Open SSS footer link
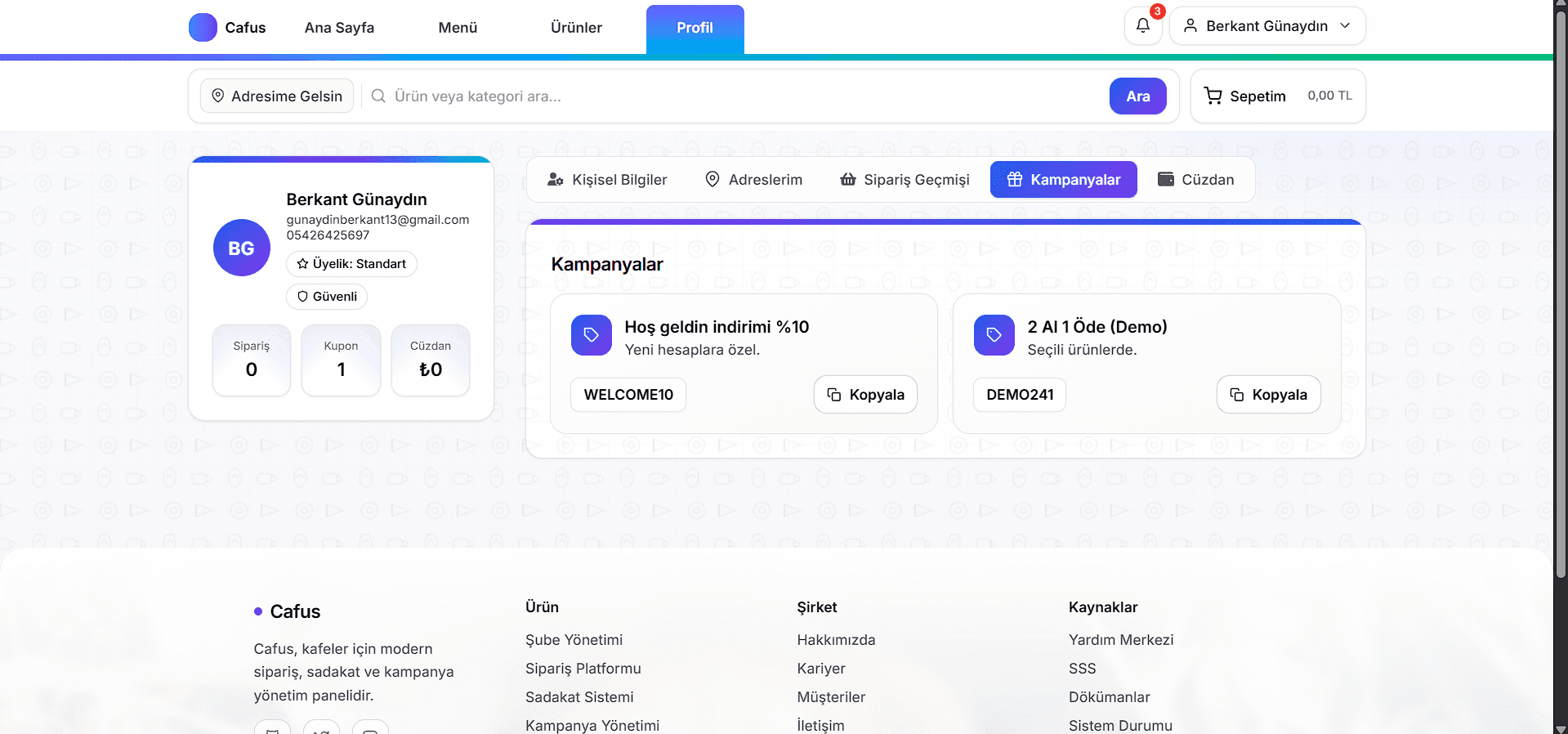This screenshot has height=734, width=1568. pyautogui.click(x=1082, y=669)
